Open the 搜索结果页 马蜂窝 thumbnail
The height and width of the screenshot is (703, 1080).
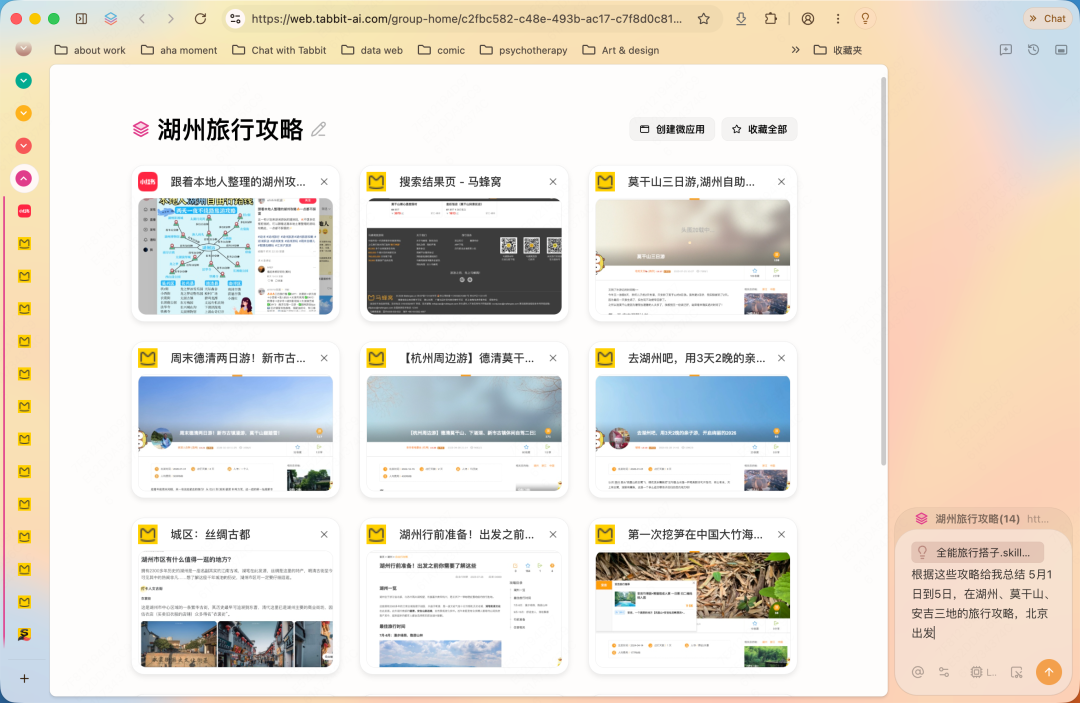464,256
